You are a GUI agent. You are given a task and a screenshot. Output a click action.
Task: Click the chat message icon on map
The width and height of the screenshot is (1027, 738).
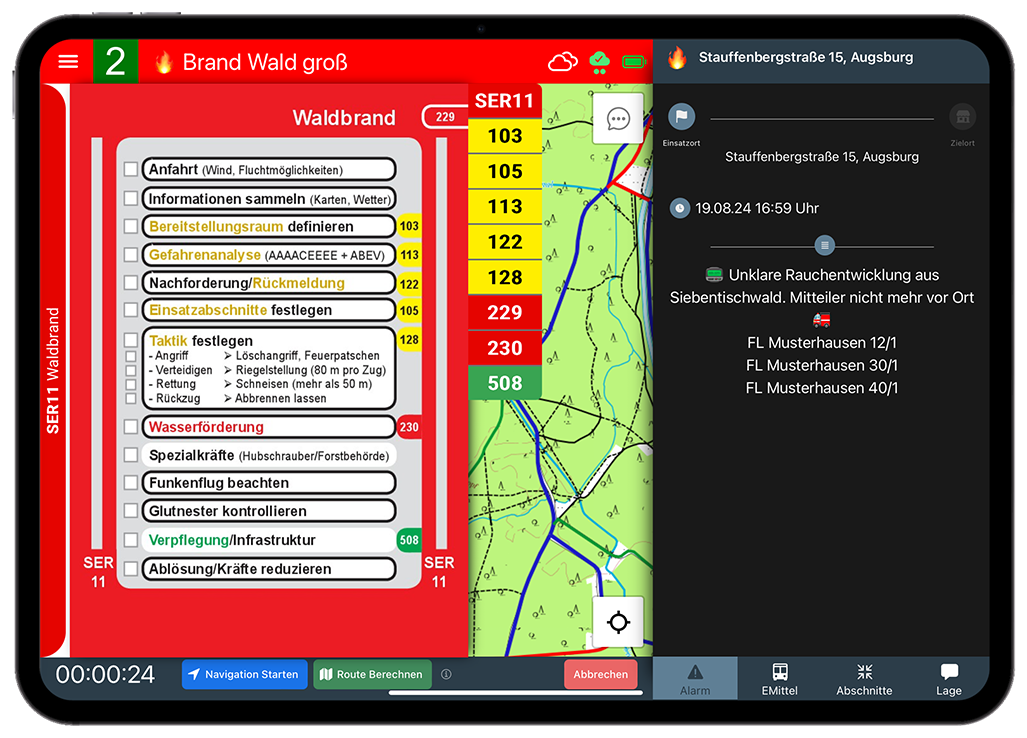[x=618, y=120]
